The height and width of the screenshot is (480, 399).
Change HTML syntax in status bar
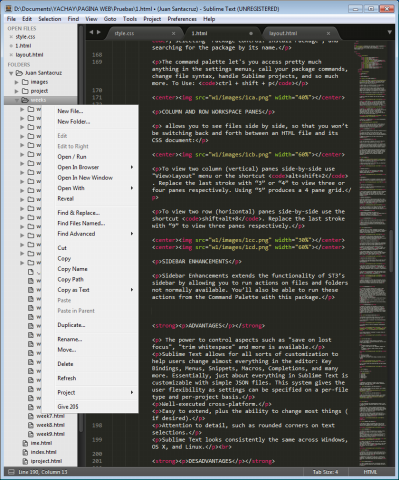point(370,472)
